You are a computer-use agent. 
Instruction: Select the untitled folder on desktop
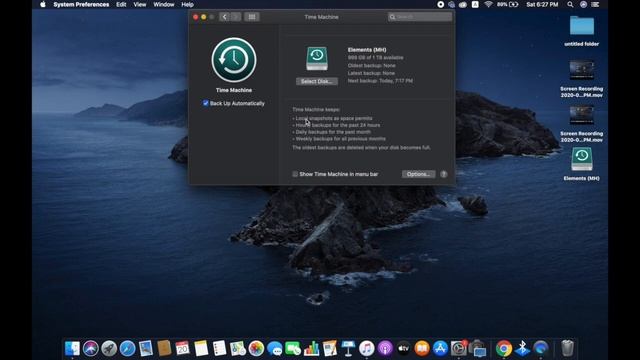[x=582, y=31]
